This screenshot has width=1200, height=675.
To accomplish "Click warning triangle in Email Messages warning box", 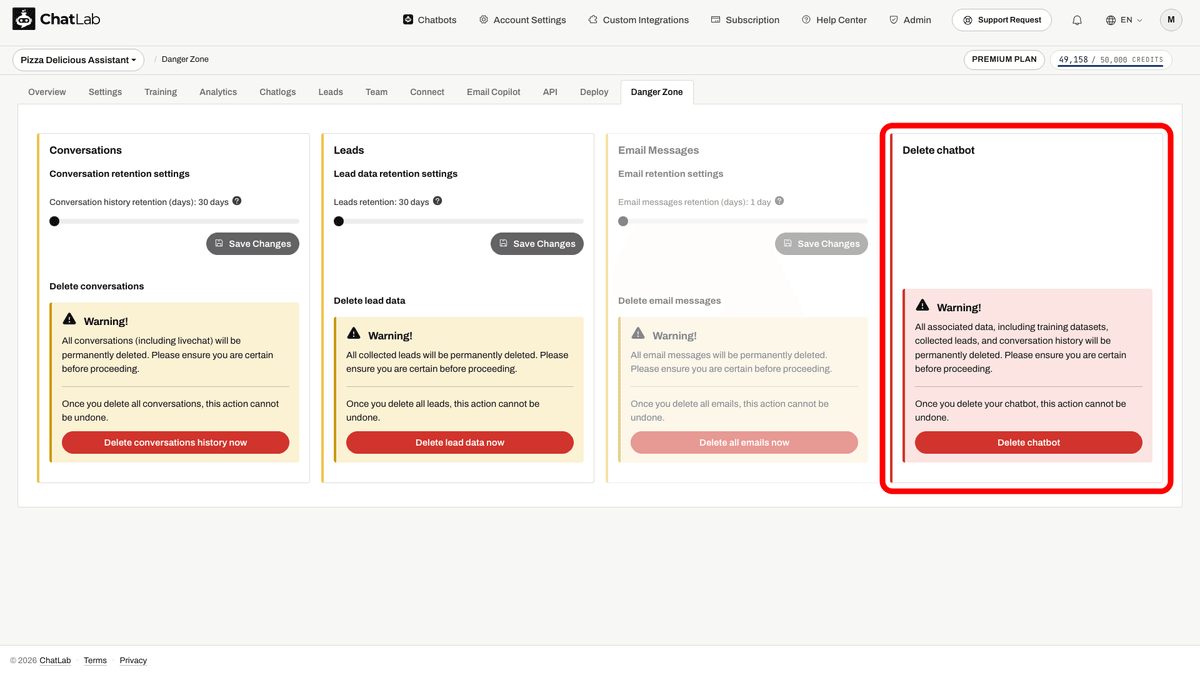I will pyautogui.click(x=638, y=334).
